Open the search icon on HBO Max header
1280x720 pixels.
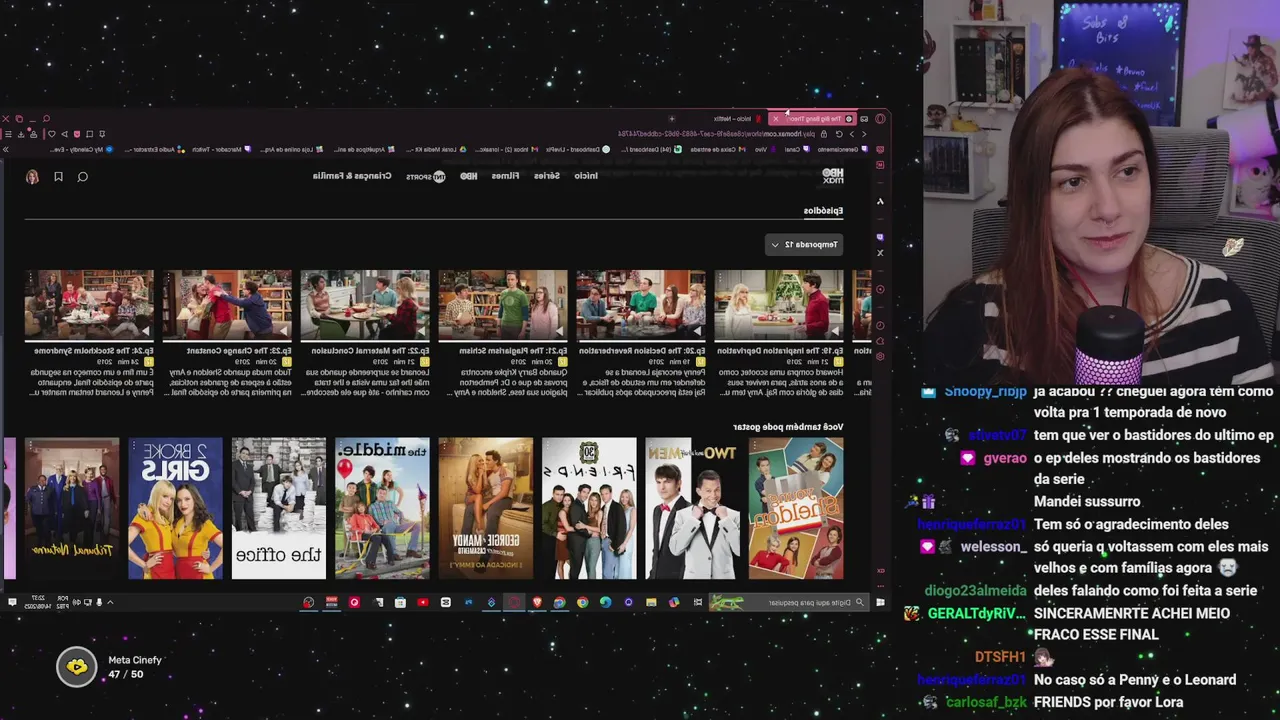(83, 177)
